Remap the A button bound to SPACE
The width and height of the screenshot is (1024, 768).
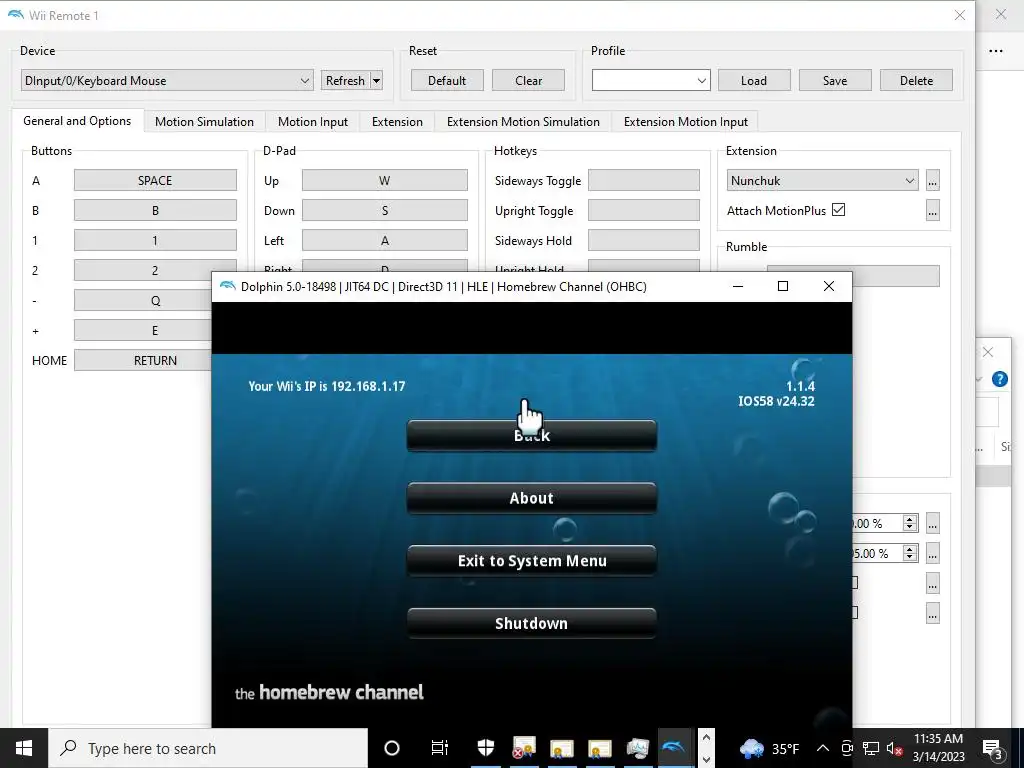click(x=155, y=180)
